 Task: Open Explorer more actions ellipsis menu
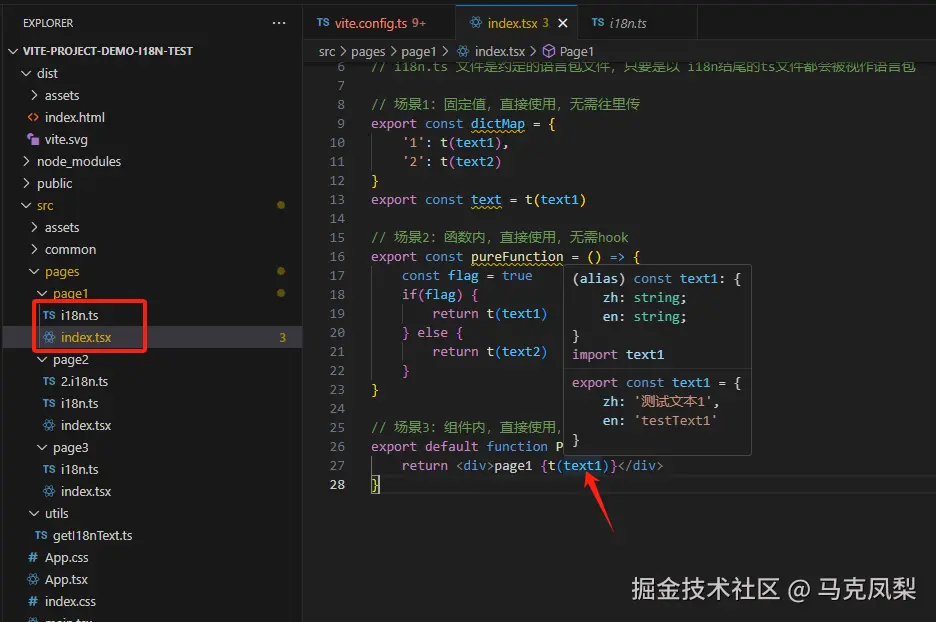pyautogui.click(x=279, y=23)
